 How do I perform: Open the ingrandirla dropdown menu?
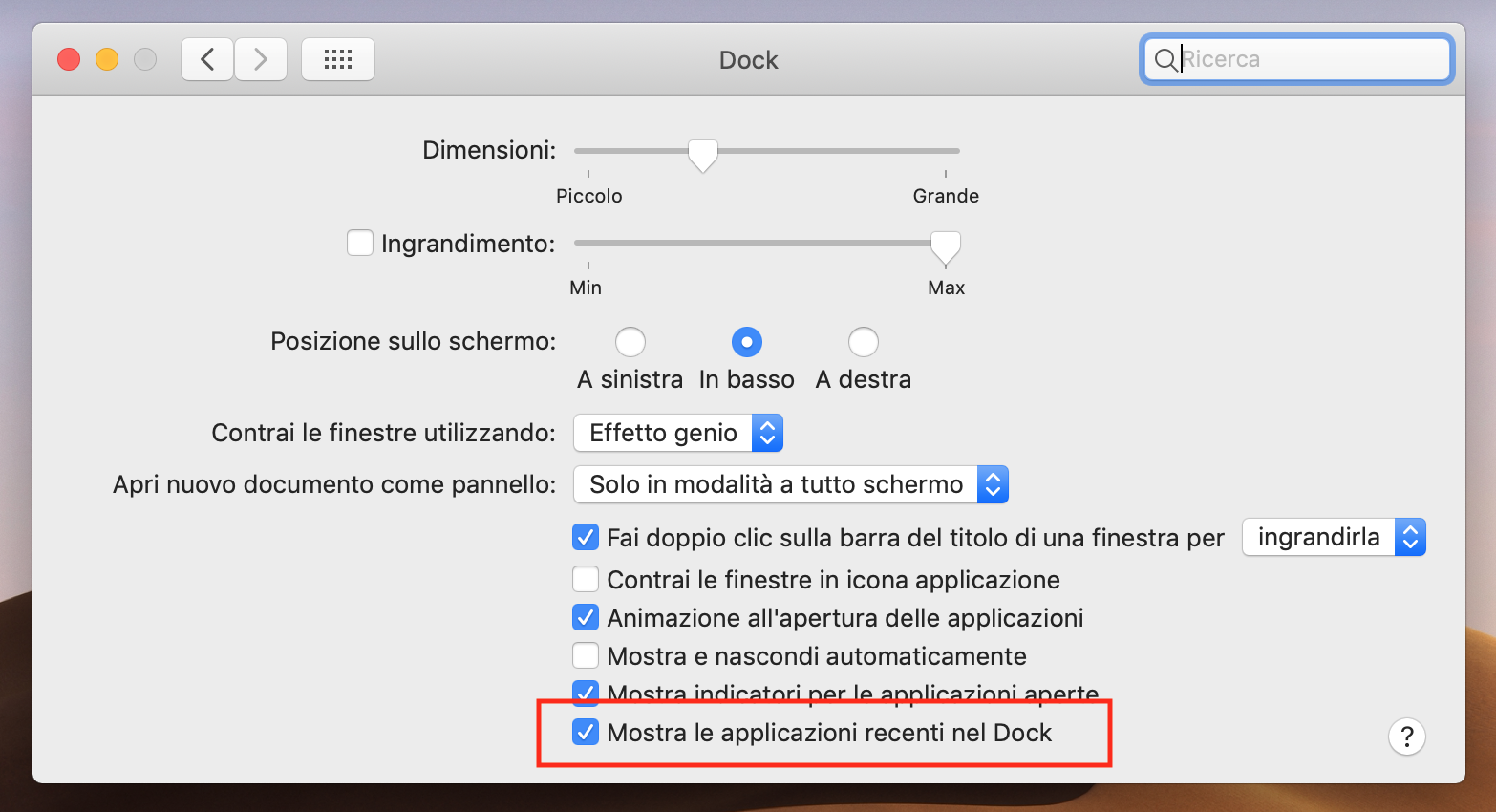coord(1334,537)
